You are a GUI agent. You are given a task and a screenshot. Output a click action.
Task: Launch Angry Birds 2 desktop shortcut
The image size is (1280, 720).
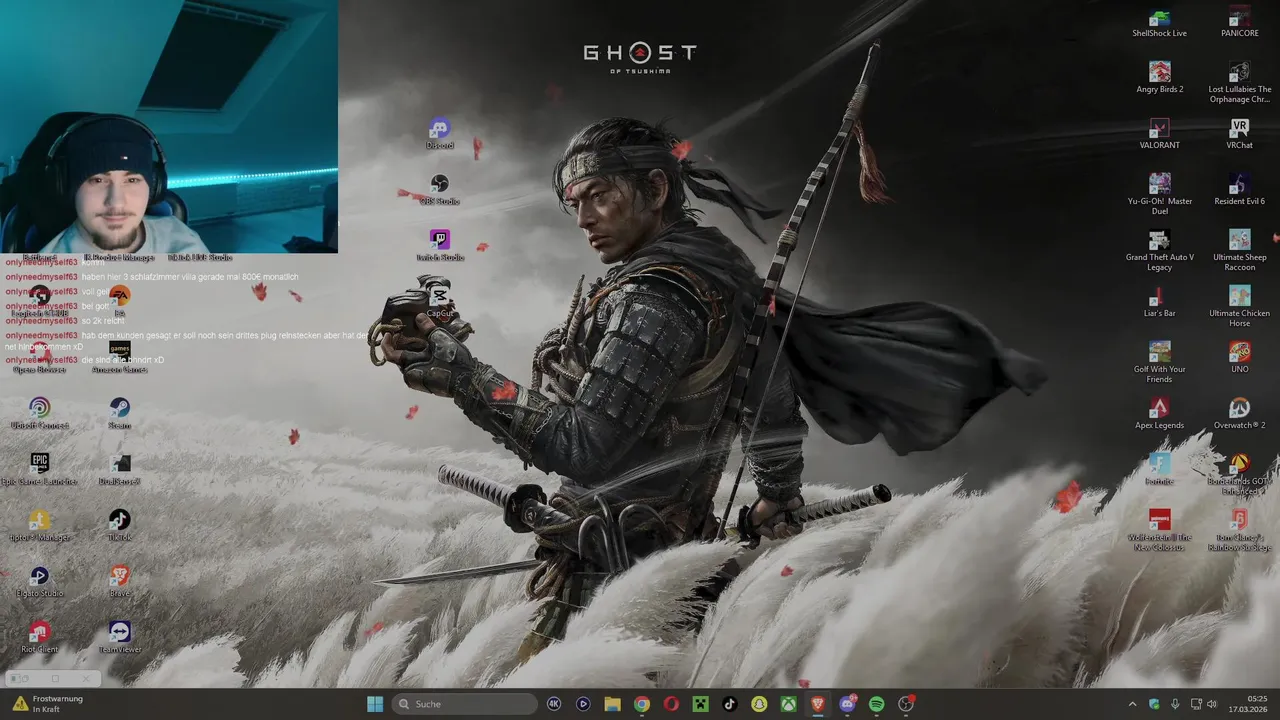point(1159,78)
